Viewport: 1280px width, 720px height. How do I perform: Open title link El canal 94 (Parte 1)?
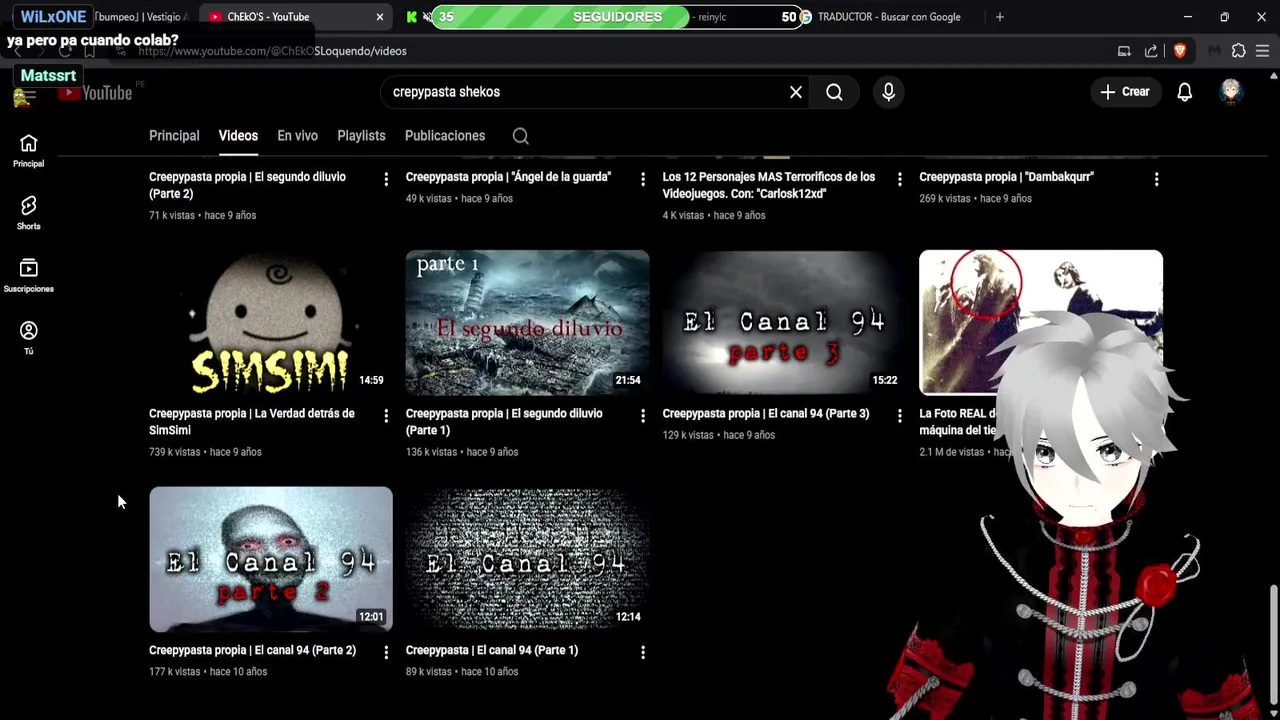pos(492,650)
